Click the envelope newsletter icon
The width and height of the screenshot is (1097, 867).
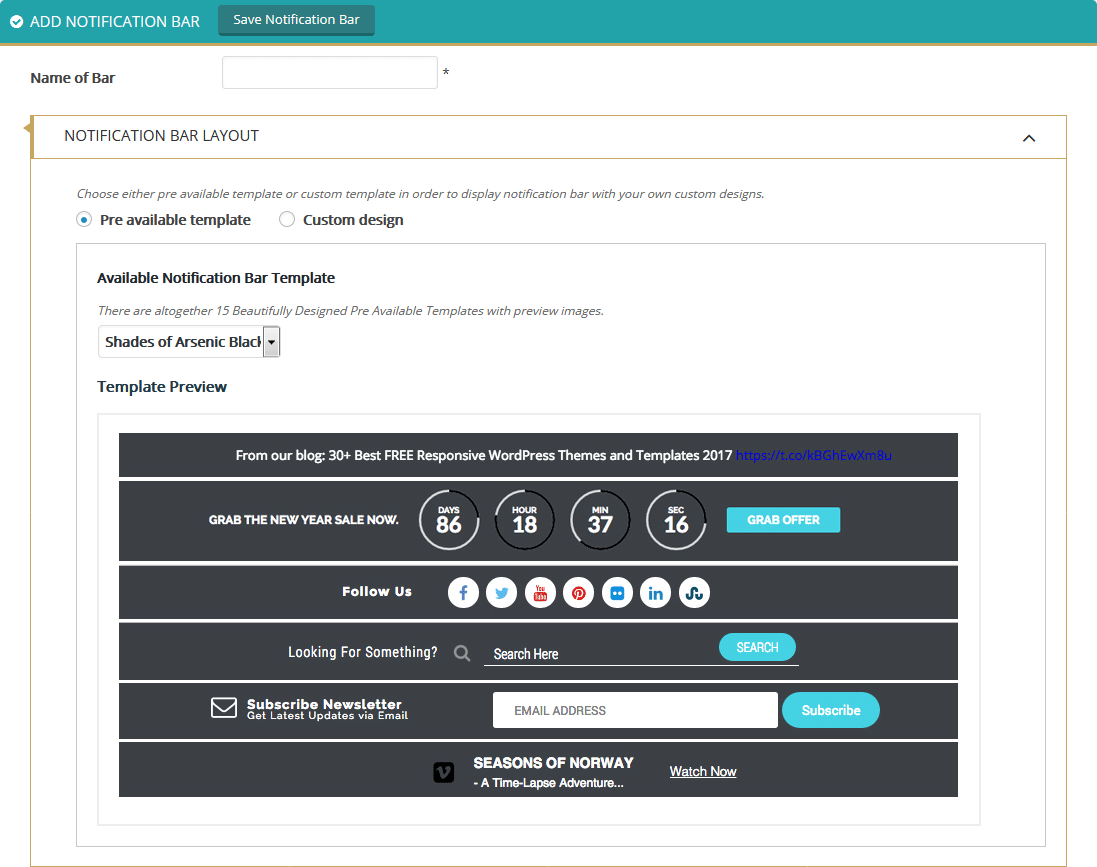(224, 707)
